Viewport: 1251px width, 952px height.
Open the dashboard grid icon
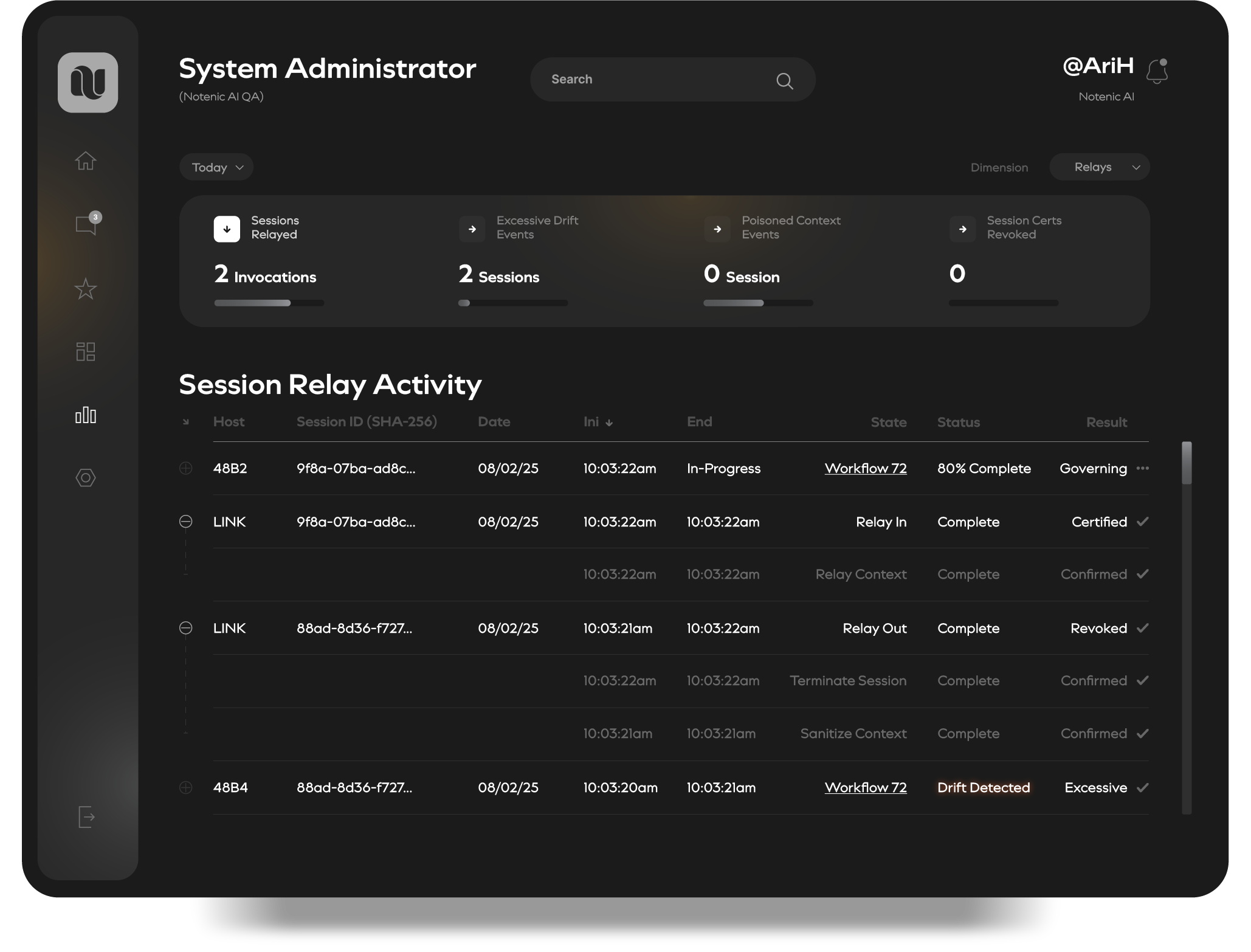[86, 351]
